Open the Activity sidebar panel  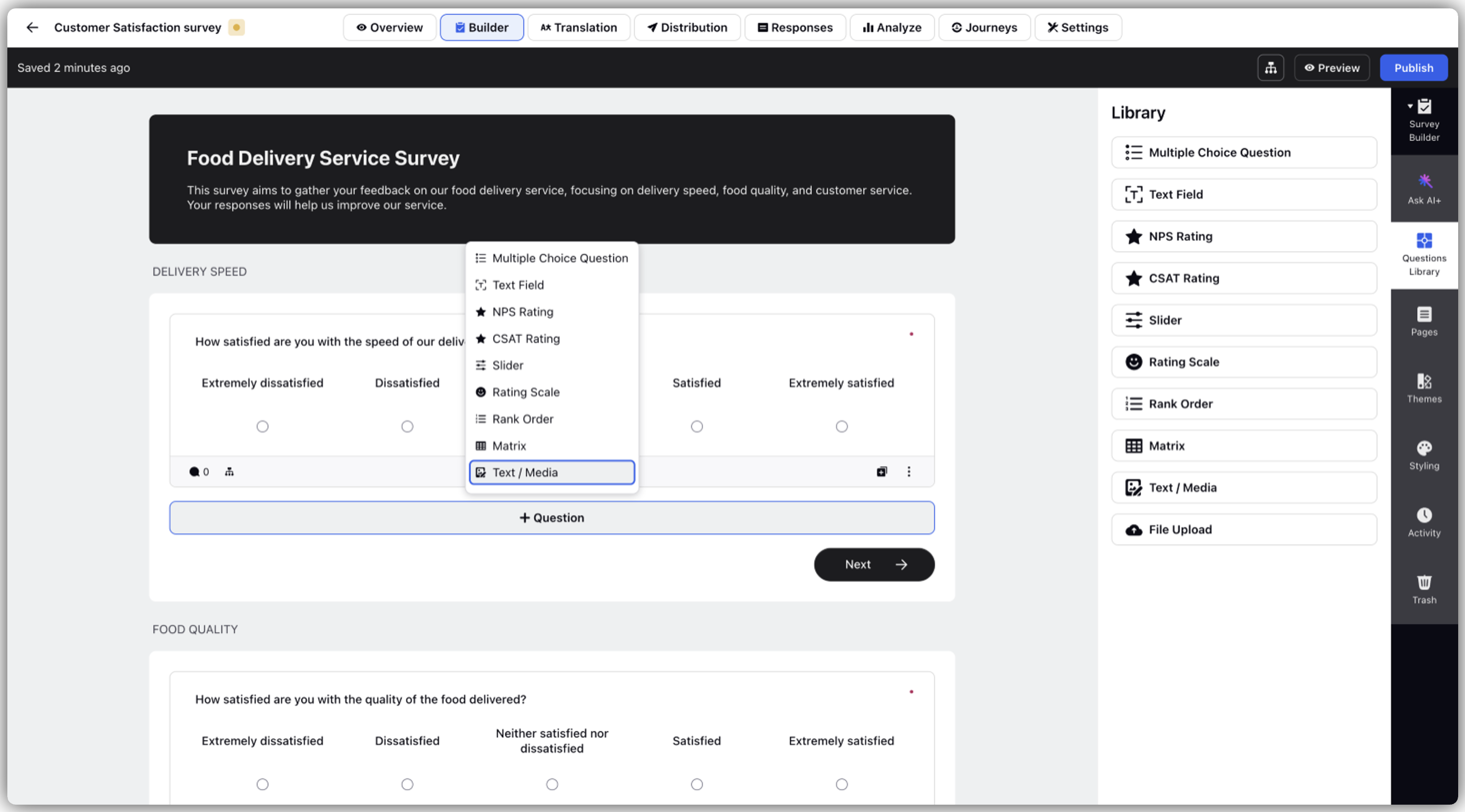coord(1424,522)
